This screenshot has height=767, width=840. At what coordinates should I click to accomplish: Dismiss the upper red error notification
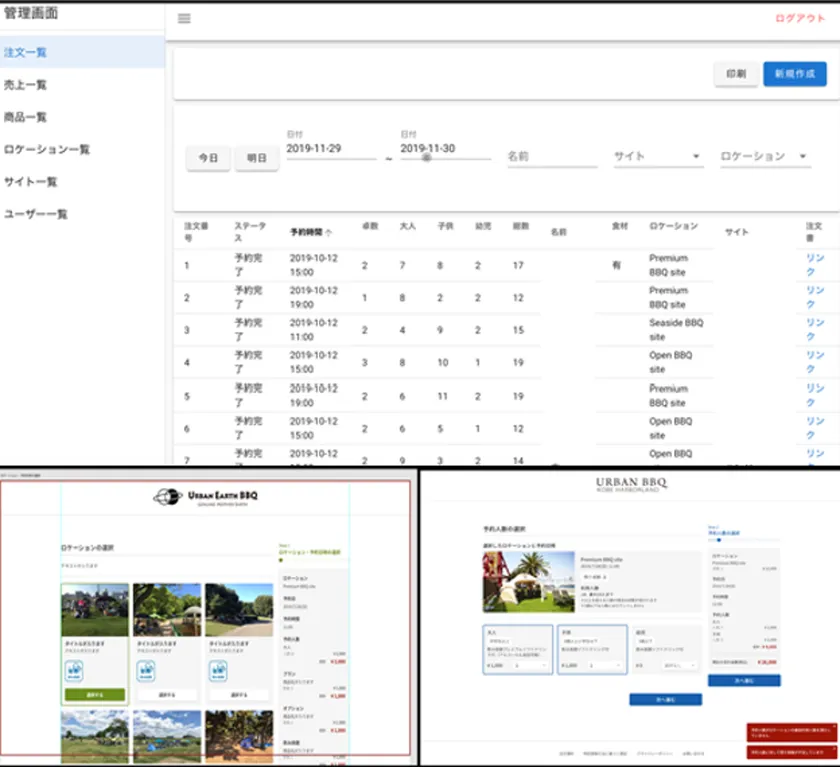click(834, 727)
